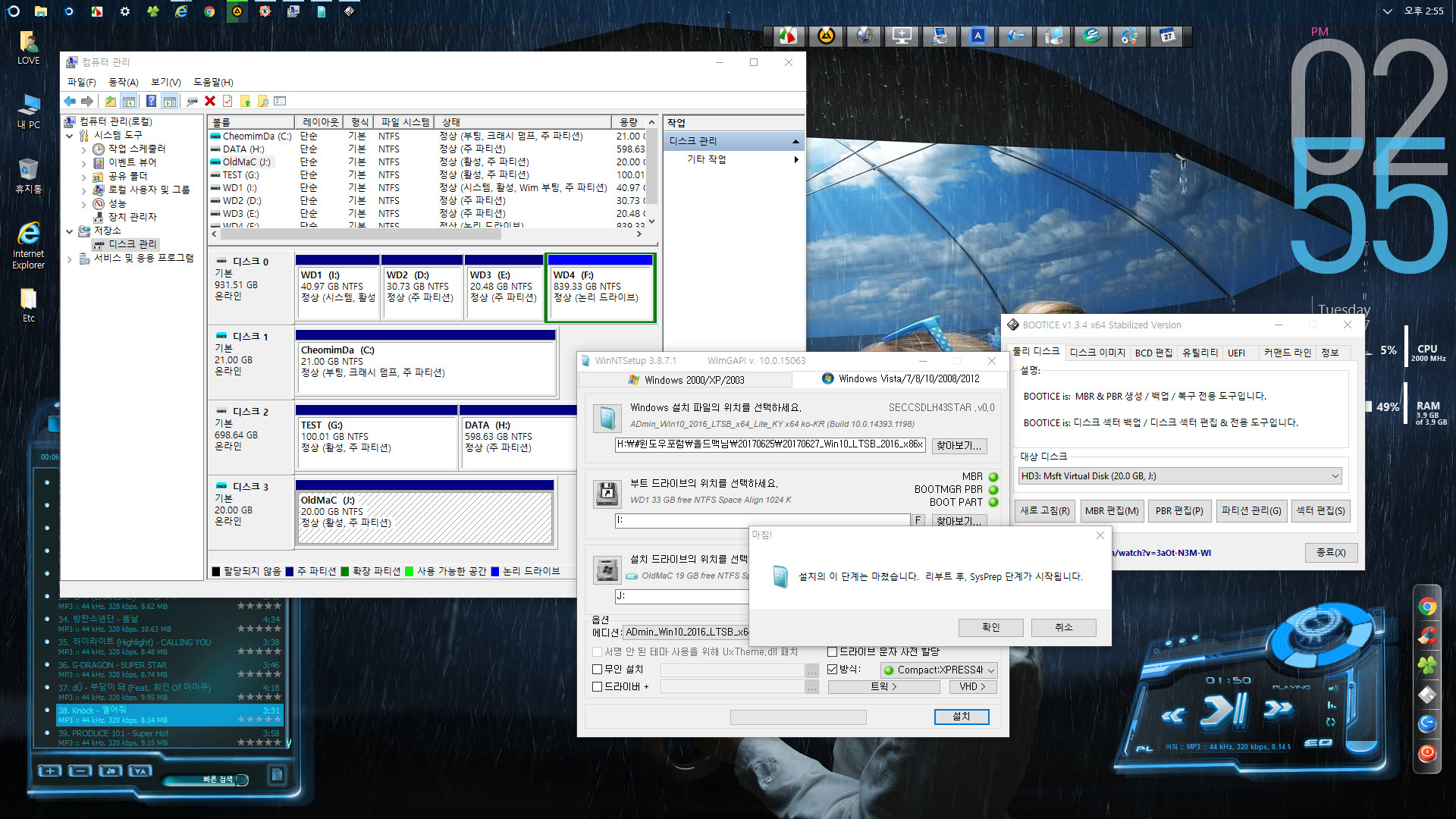Viewport: 1456px width, 819px height.
Task: Click 종료(X) button in BOOTICE
Action: coord(1331,552)
